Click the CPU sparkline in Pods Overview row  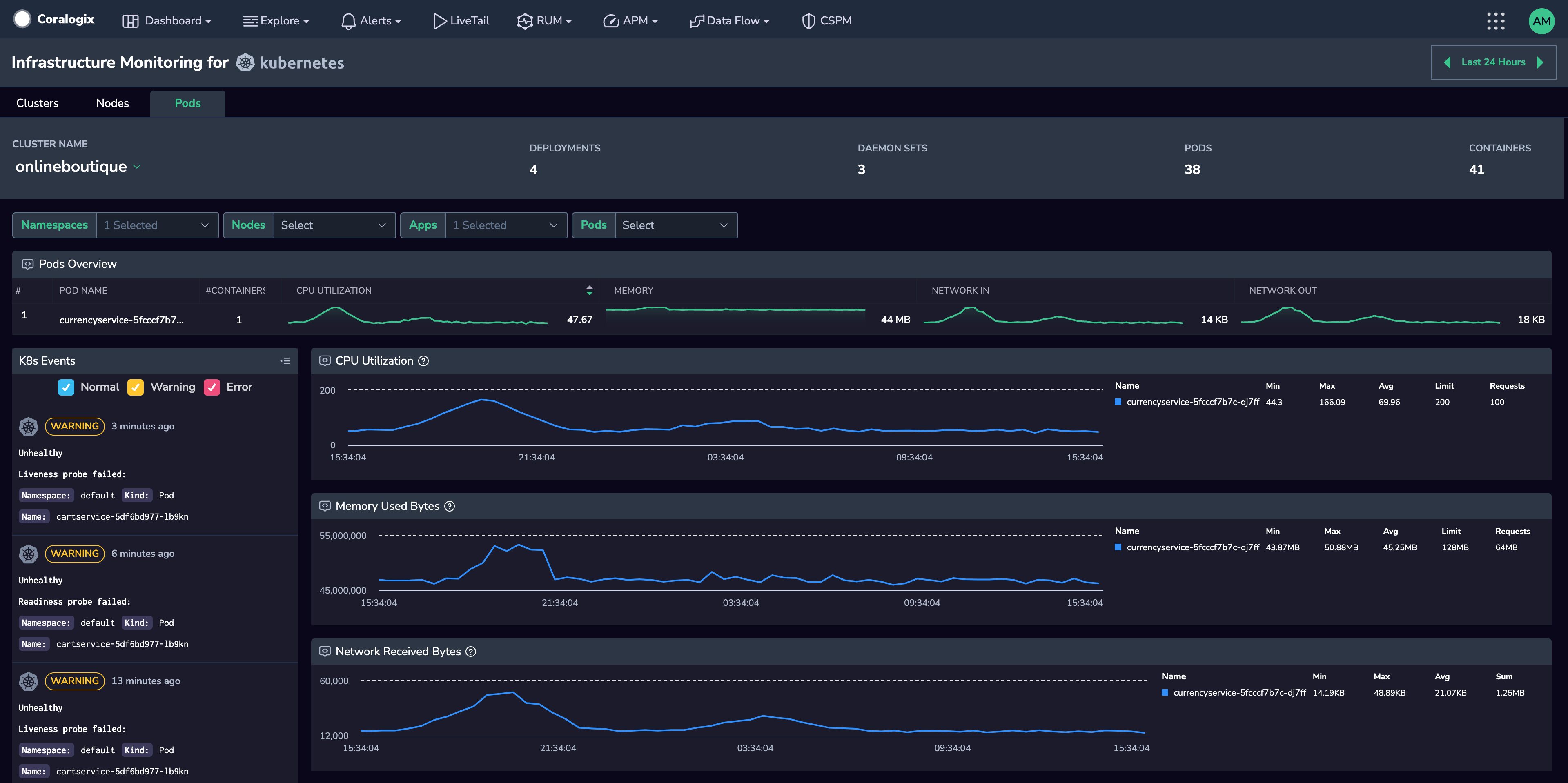418,316
